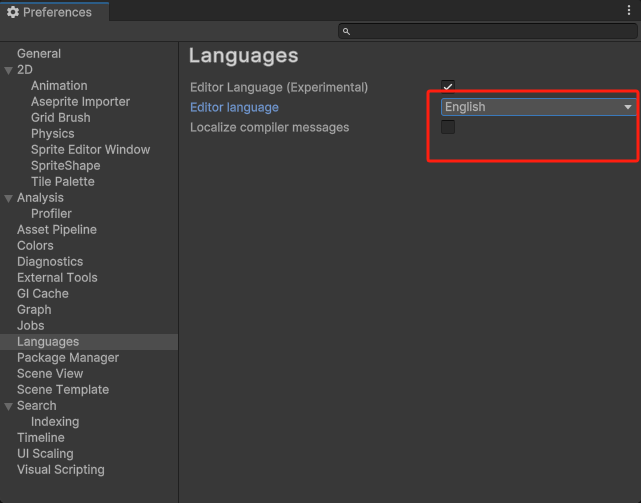The width and height of the screenshot is (641, 503).
Task: Select the Preferences tab
Action: (x=50, y=12)
